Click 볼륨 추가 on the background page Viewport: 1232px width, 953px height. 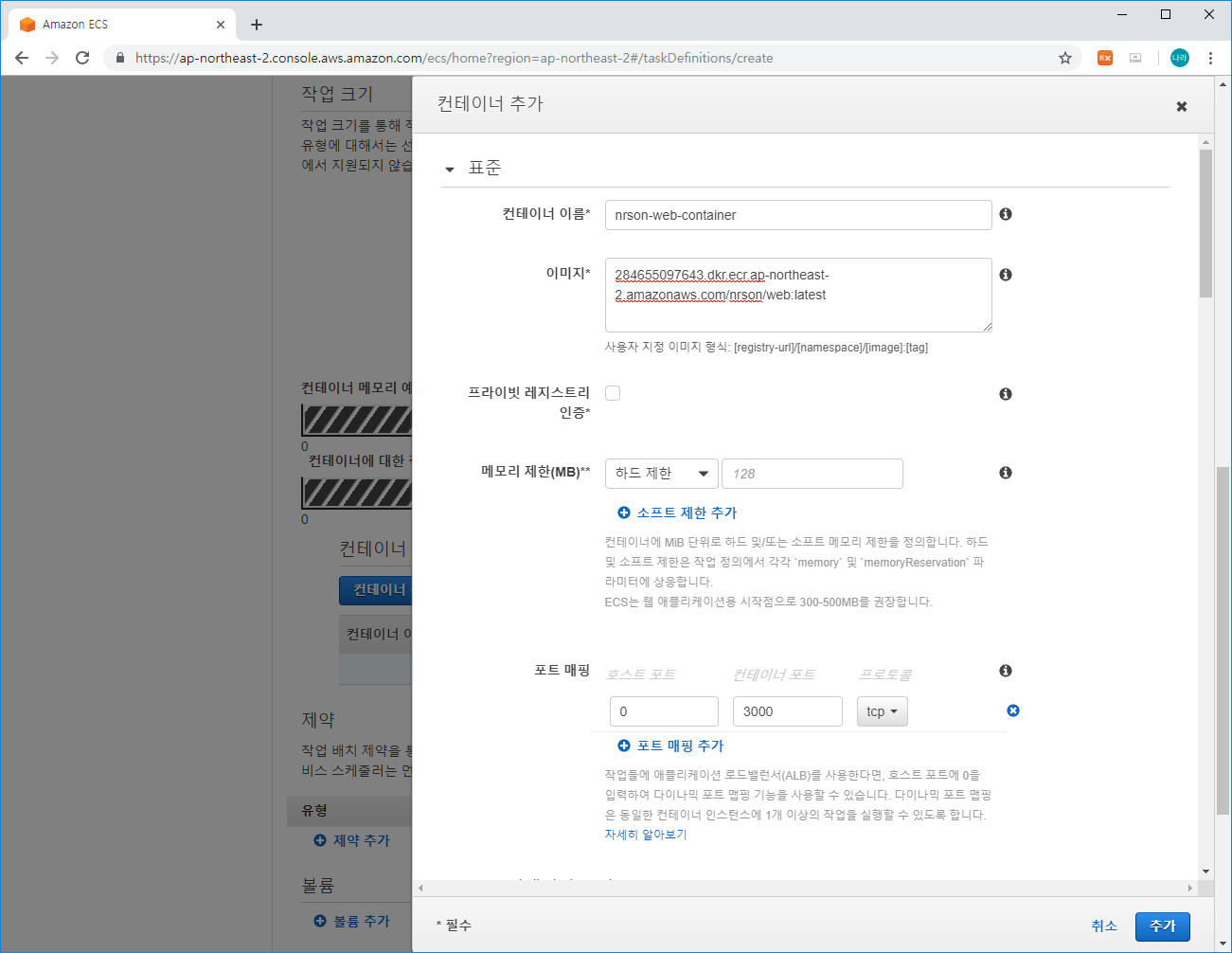pyautogui.click(x=351, y=921)
